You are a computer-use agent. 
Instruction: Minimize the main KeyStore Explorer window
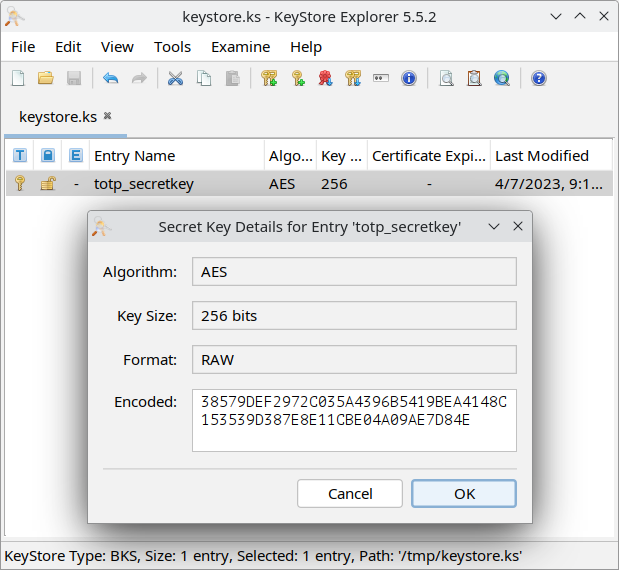(556, 17)
